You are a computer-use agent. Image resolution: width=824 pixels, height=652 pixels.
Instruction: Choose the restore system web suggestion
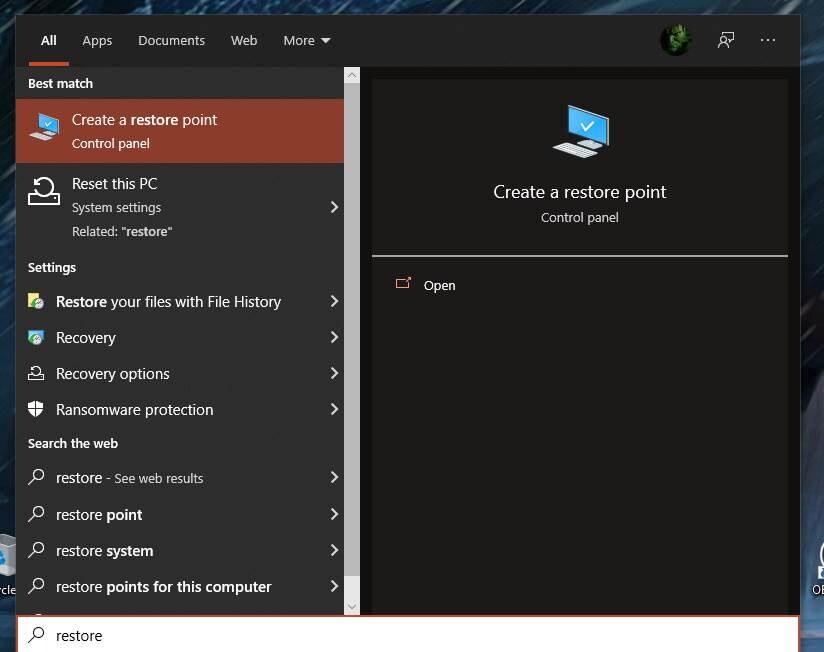[105, 551]
